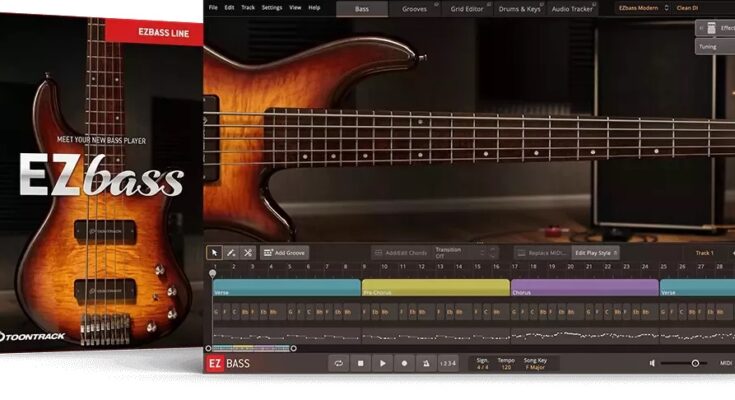Select the scissors cut tool
Viewport: 735px width, 400px height.
[x=247, y=253]
